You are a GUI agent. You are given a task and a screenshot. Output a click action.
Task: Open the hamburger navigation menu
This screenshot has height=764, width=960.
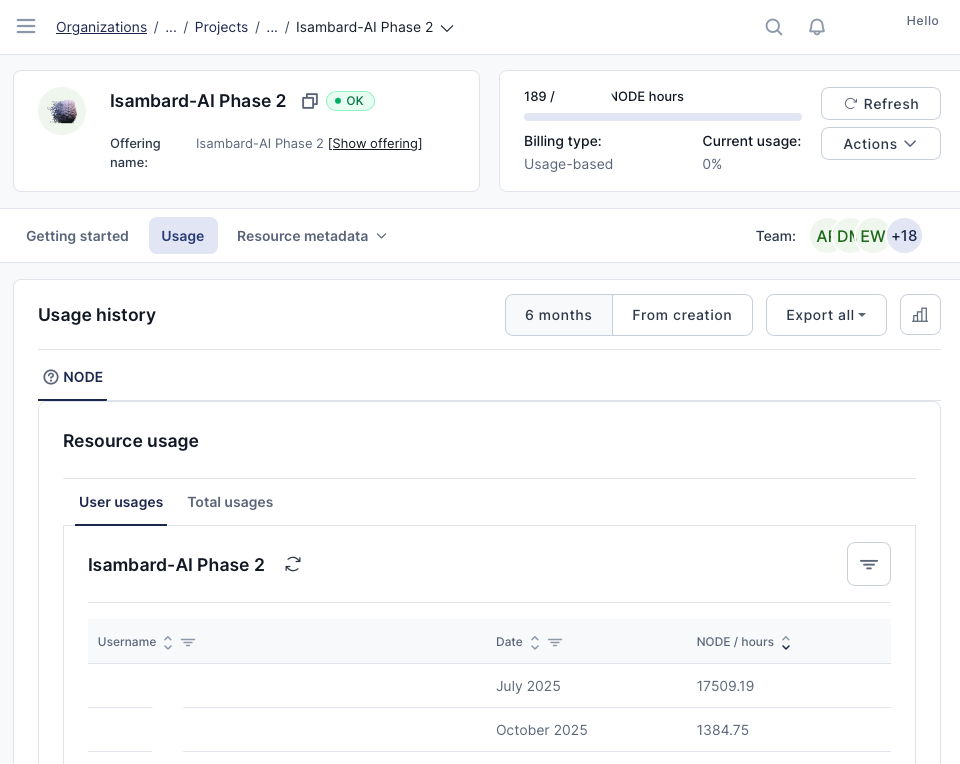click(26, 27)
